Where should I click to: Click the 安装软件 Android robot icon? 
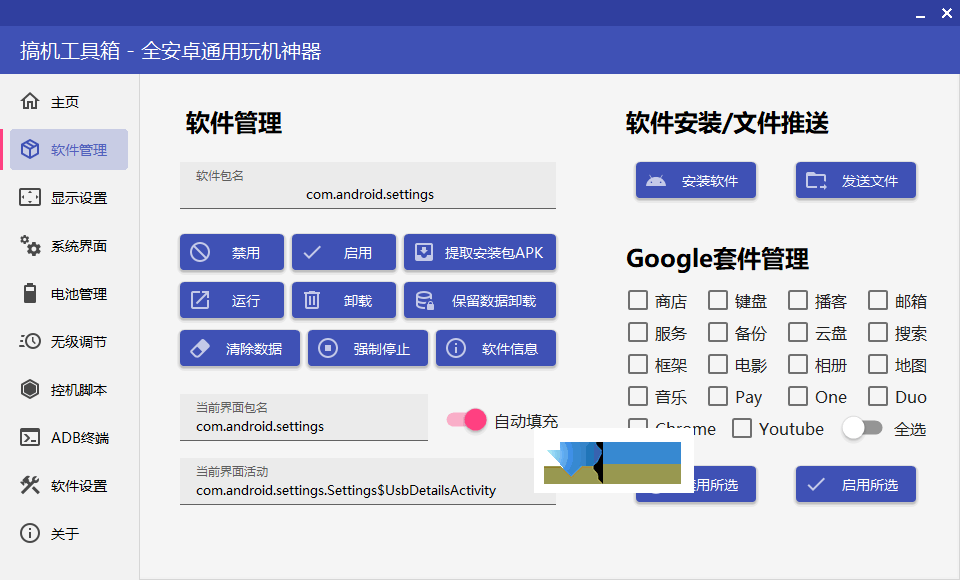coord(656,181)
